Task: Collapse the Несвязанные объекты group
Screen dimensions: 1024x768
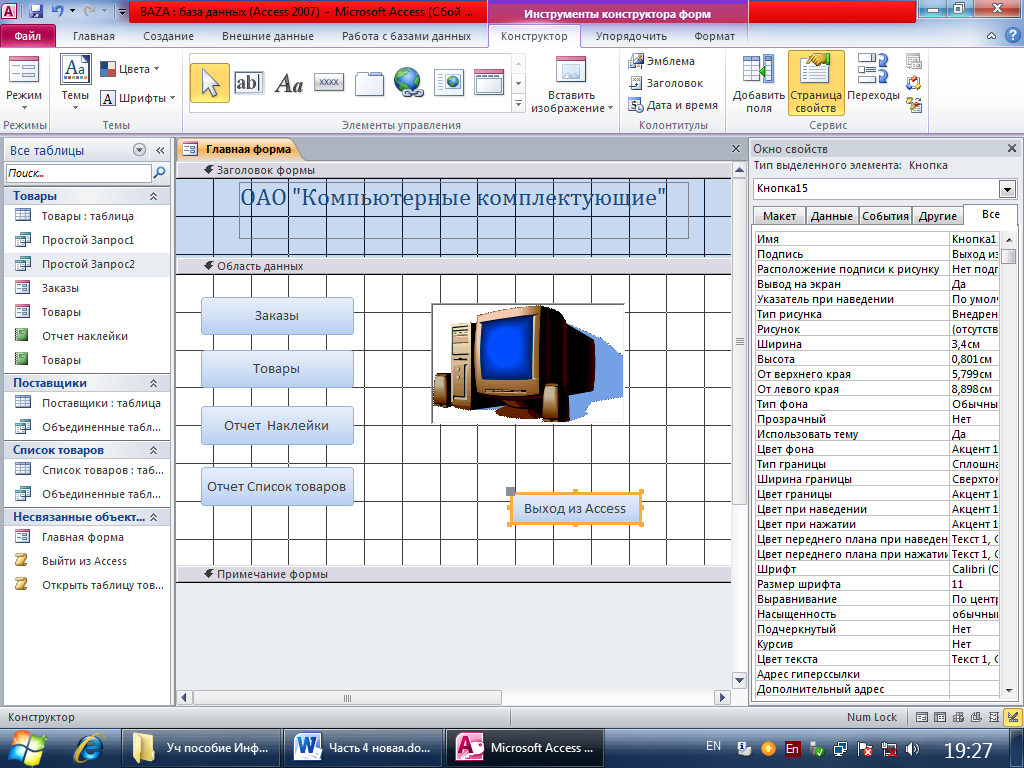Action: tap(153, 517)
